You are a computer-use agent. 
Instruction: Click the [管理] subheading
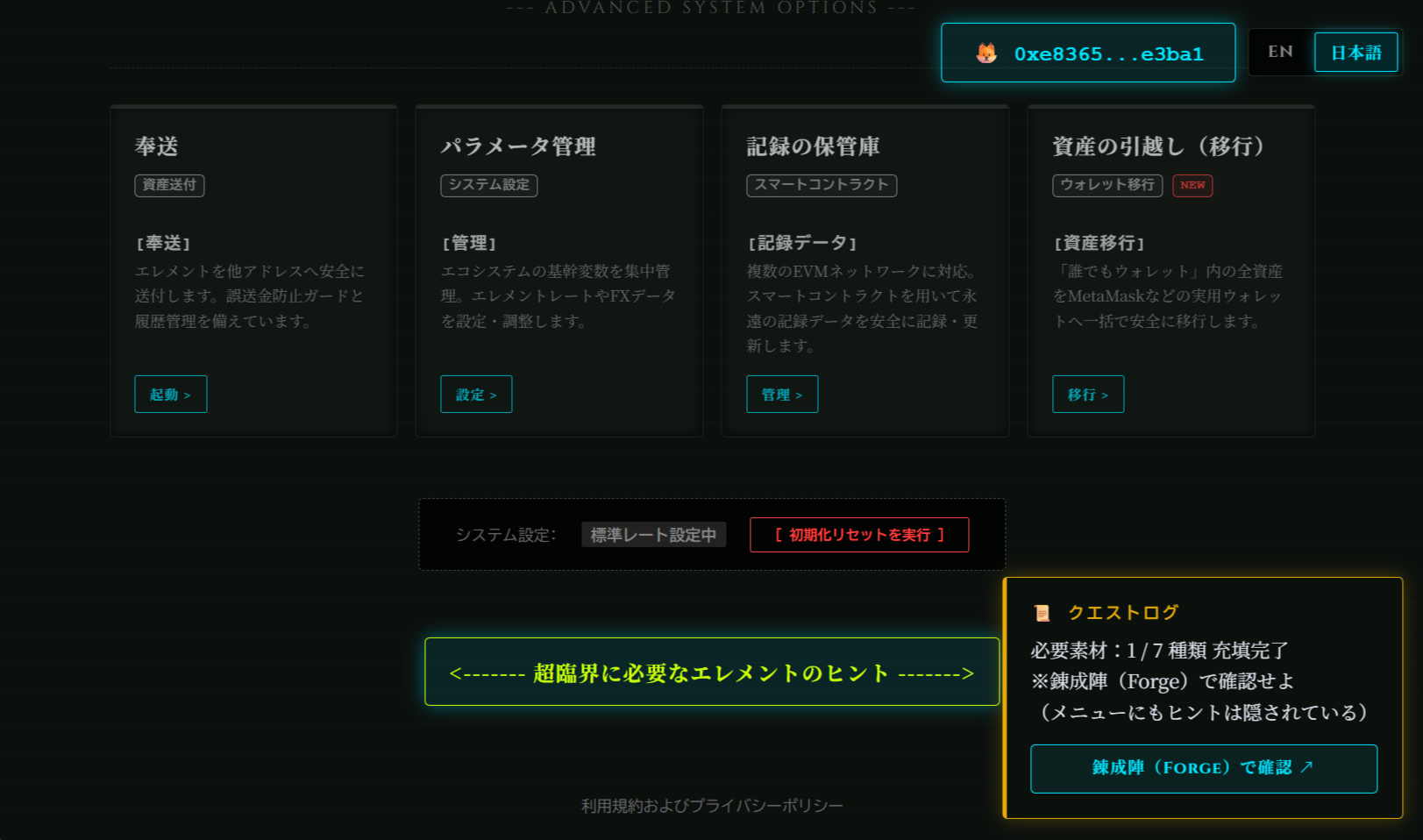(x=468, y=243)
